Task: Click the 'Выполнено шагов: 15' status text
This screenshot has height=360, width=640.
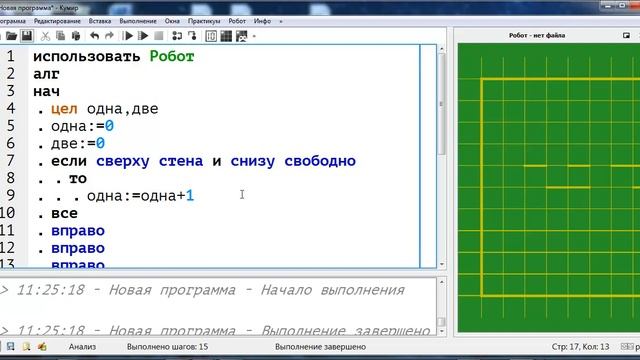Action: [x=167, y=347]
